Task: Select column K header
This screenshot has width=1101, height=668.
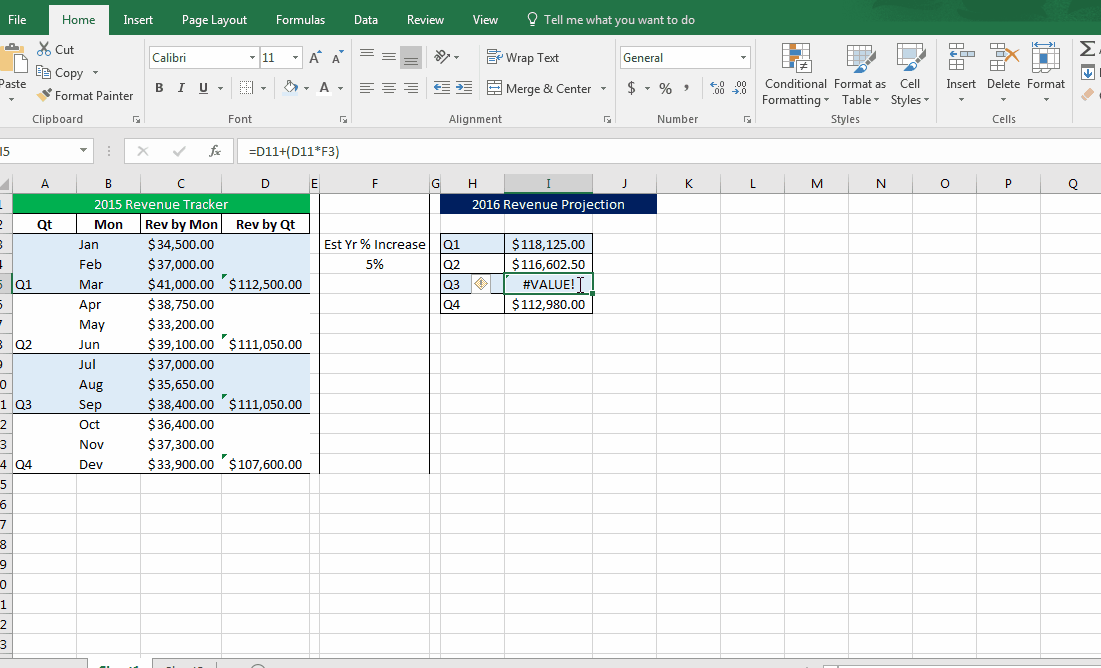Action: click(688, 183)
